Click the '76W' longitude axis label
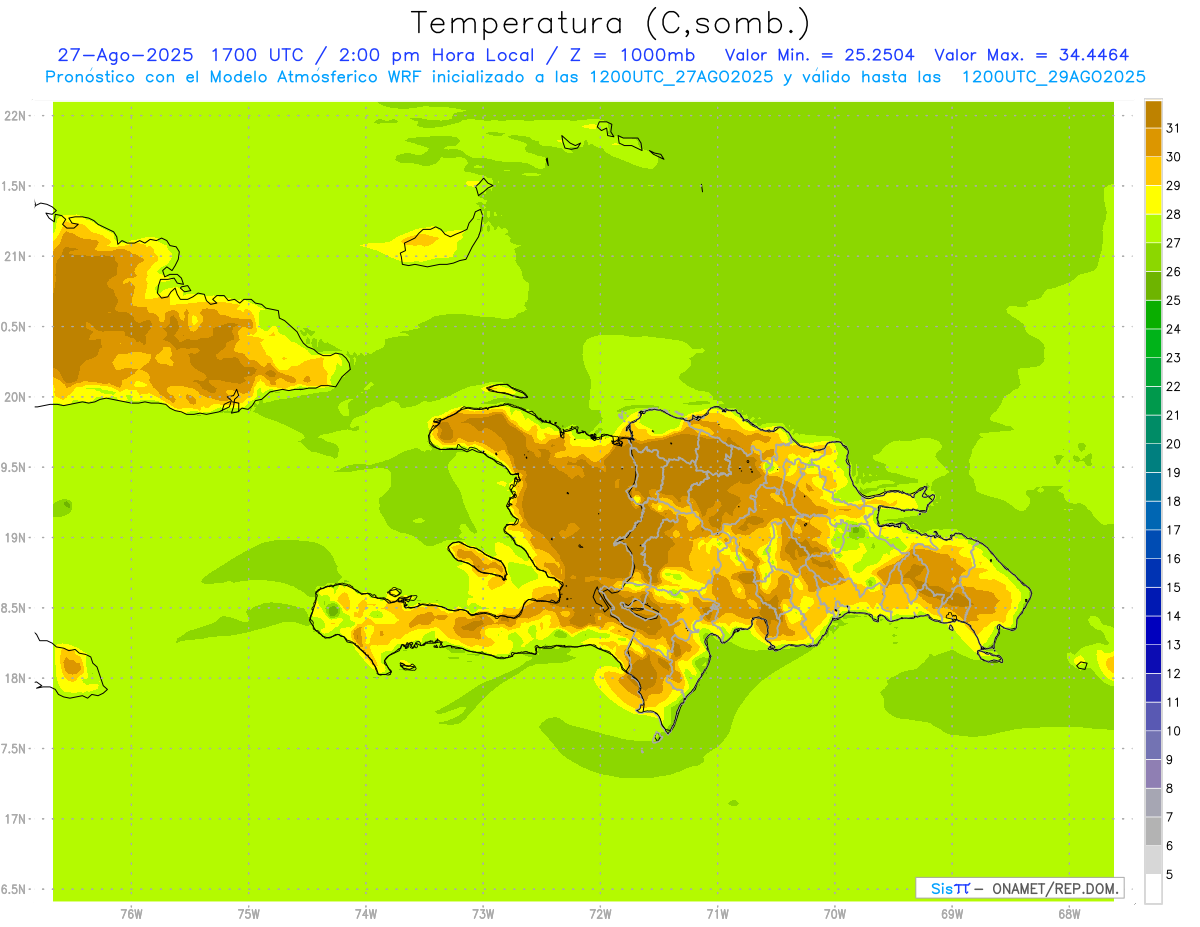The height and width of the screenshot is (927, 1200). [x=131, y=914]
